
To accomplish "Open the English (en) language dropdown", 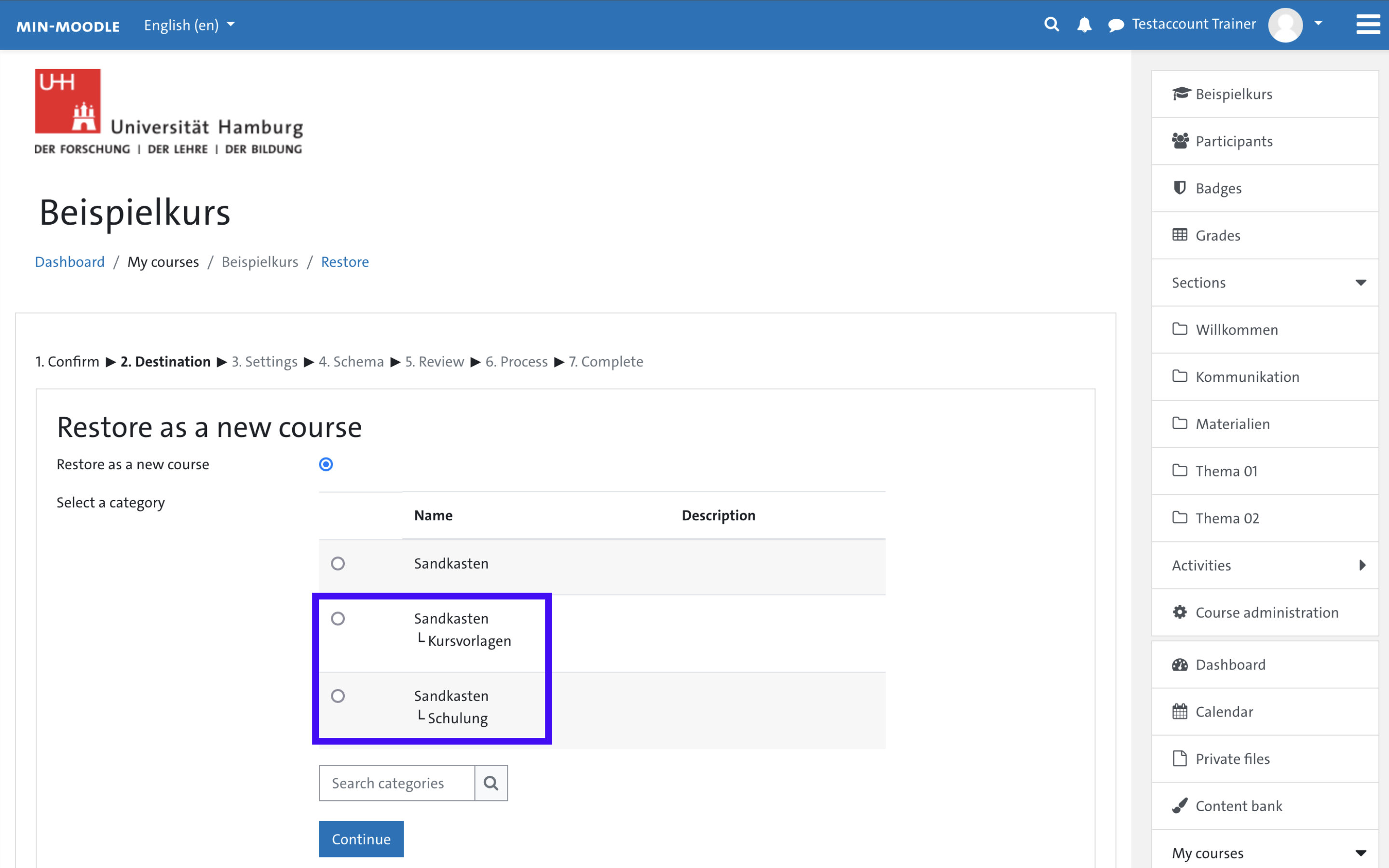I will (190, 25).
